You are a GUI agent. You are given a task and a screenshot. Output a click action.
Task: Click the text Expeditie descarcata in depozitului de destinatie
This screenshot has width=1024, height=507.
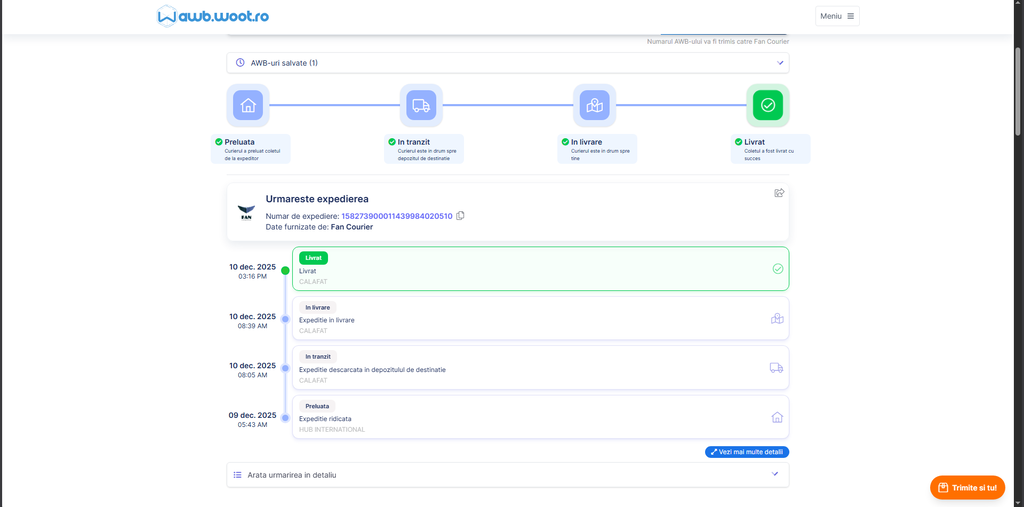pos(372,369)
